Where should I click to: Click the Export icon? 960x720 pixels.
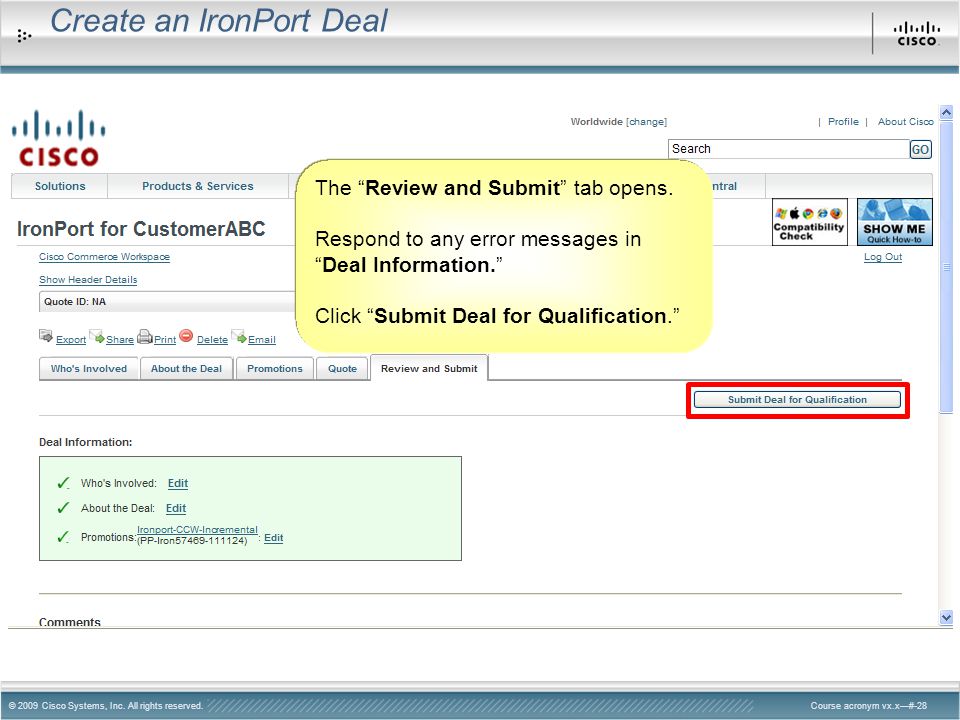pos(46,336)
